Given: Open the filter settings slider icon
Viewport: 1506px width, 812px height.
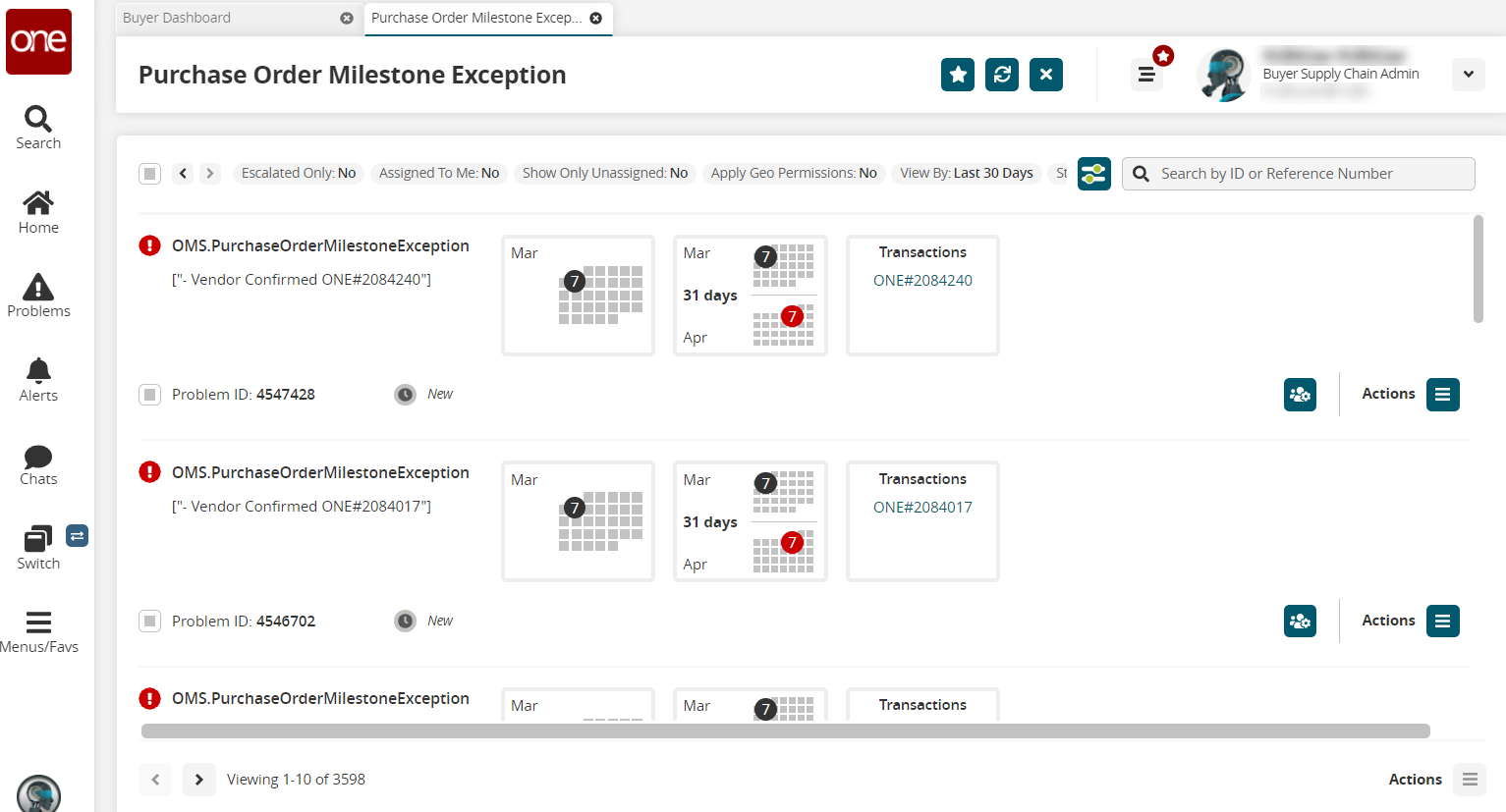Looking at the screenshot, I should tap(1094, 174).
